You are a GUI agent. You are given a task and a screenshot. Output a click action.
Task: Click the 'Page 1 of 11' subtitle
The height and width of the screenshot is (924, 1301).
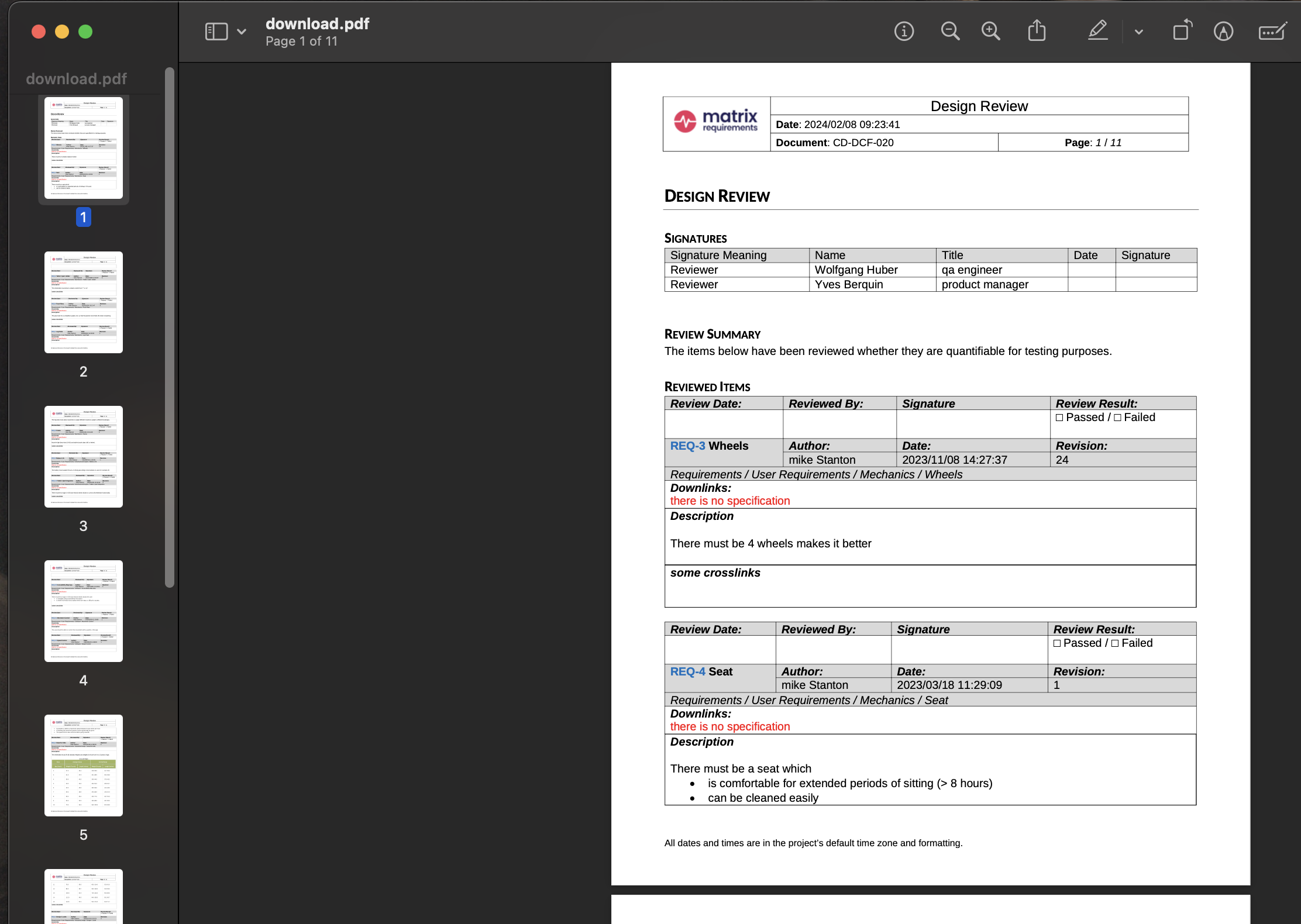click(x=301, y=41)
